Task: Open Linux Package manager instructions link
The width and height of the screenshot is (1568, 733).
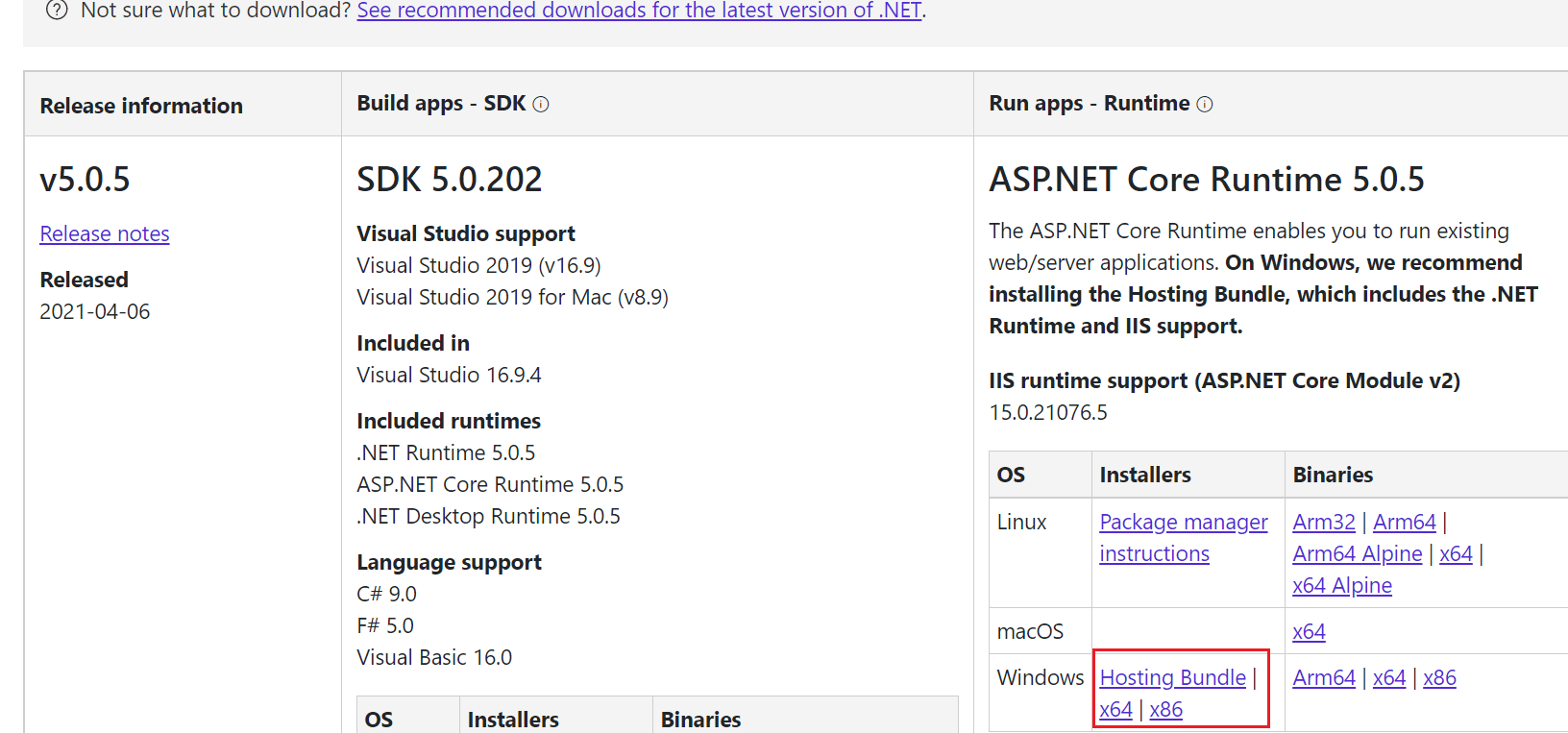Action: point(1184,538)
